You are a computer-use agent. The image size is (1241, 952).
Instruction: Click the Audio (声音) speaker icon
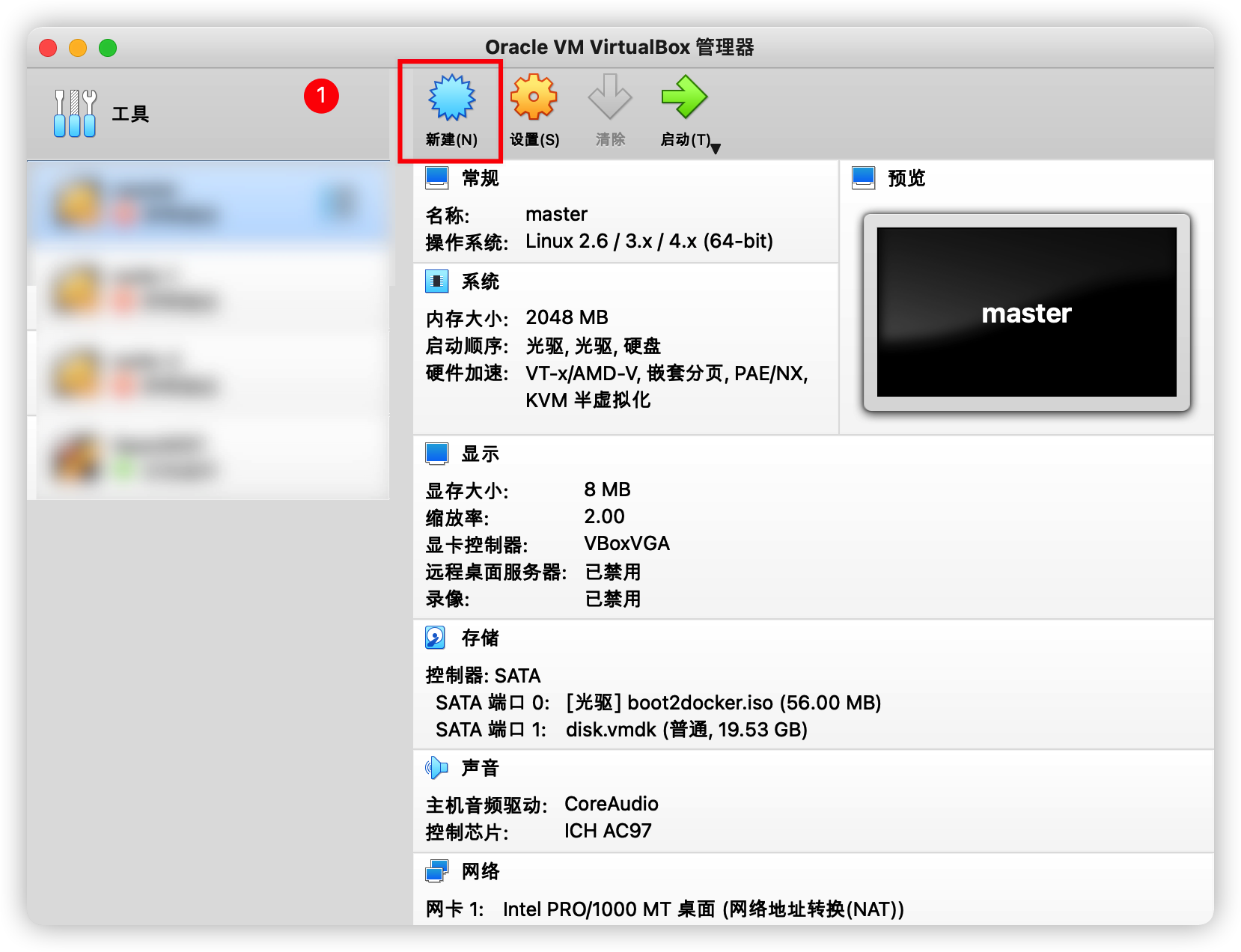click(436, 768)
